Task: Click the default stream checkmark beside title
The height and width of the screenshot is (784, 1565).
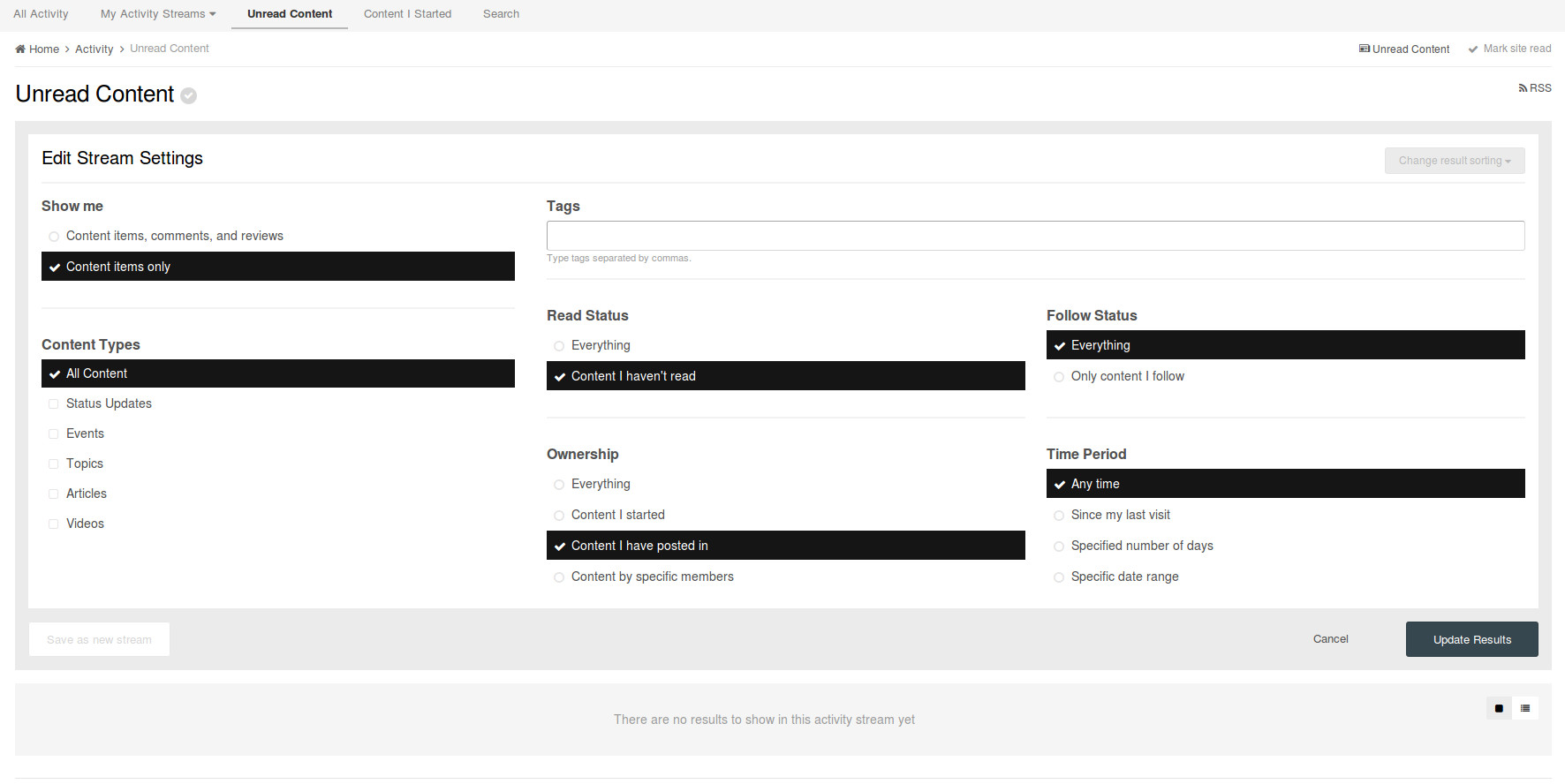Action: pos(189,95)
